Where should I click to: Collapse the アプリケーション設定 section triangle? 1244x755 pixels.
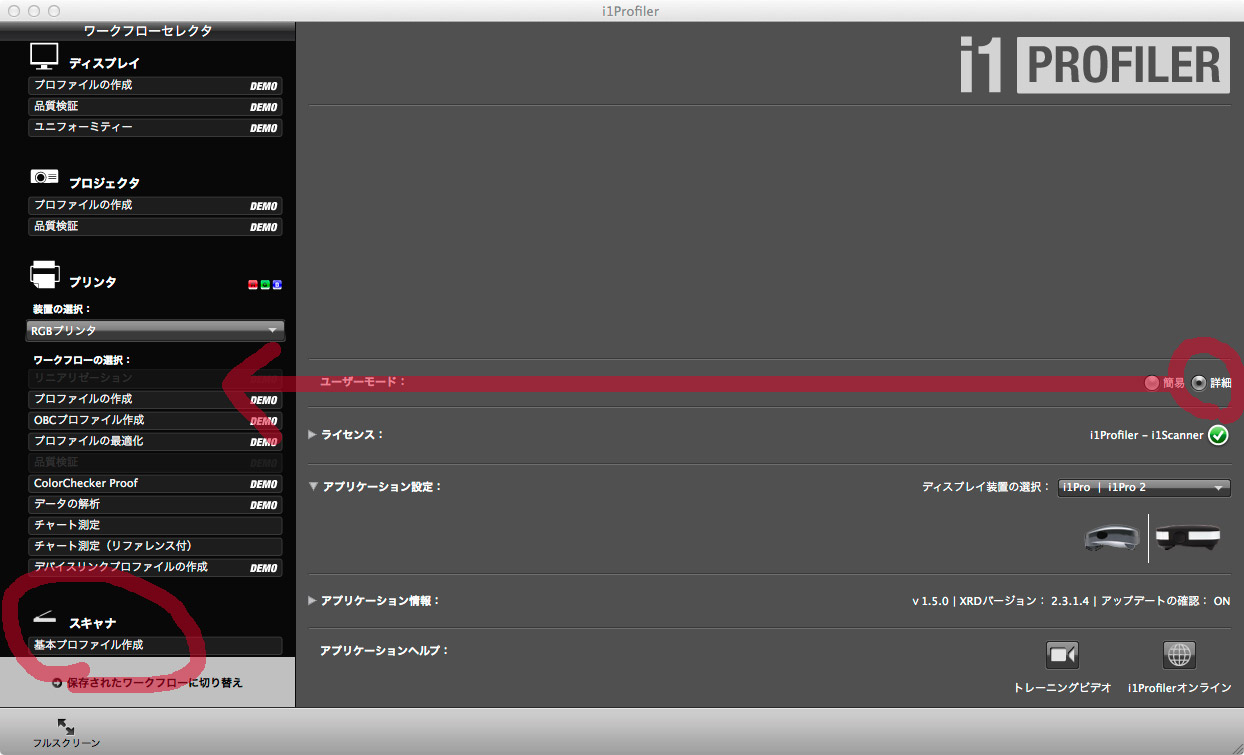pyautogui.click(x=313, y=487)
